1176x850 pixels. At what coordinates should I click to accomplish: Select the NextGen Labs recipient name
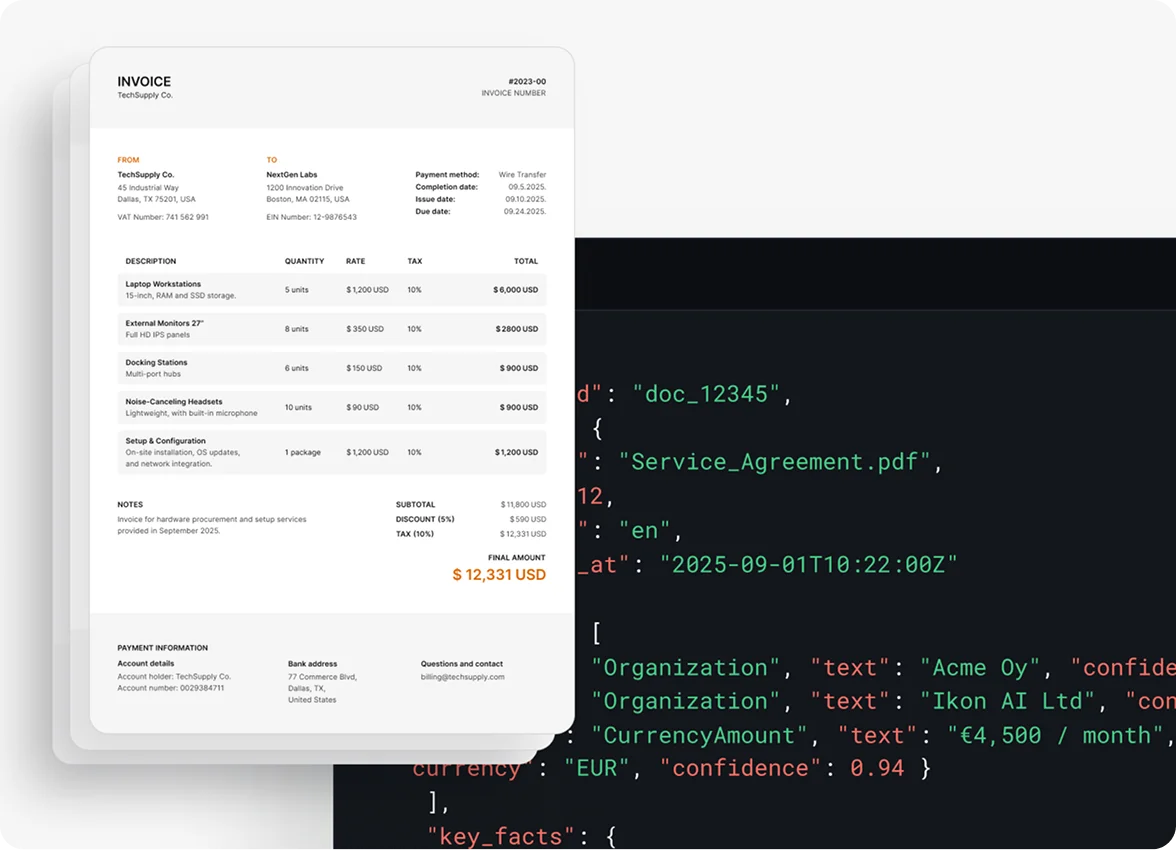coord(291,175)
